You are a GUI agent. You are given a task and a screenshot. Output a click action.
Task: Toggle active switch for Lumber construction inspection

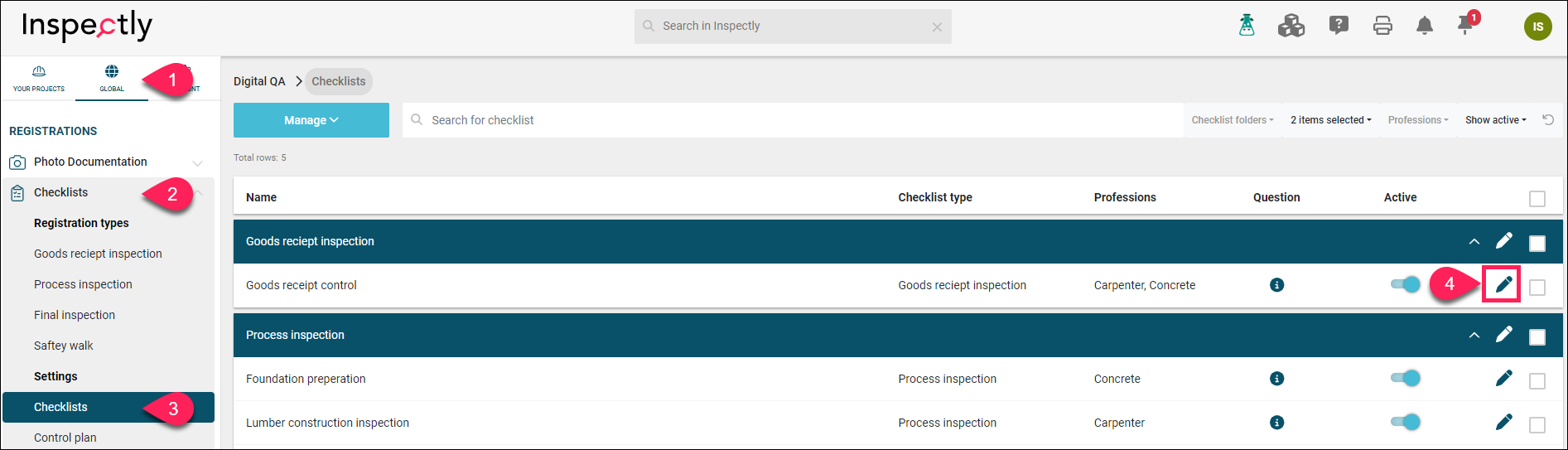click(x=1405, y=423)
